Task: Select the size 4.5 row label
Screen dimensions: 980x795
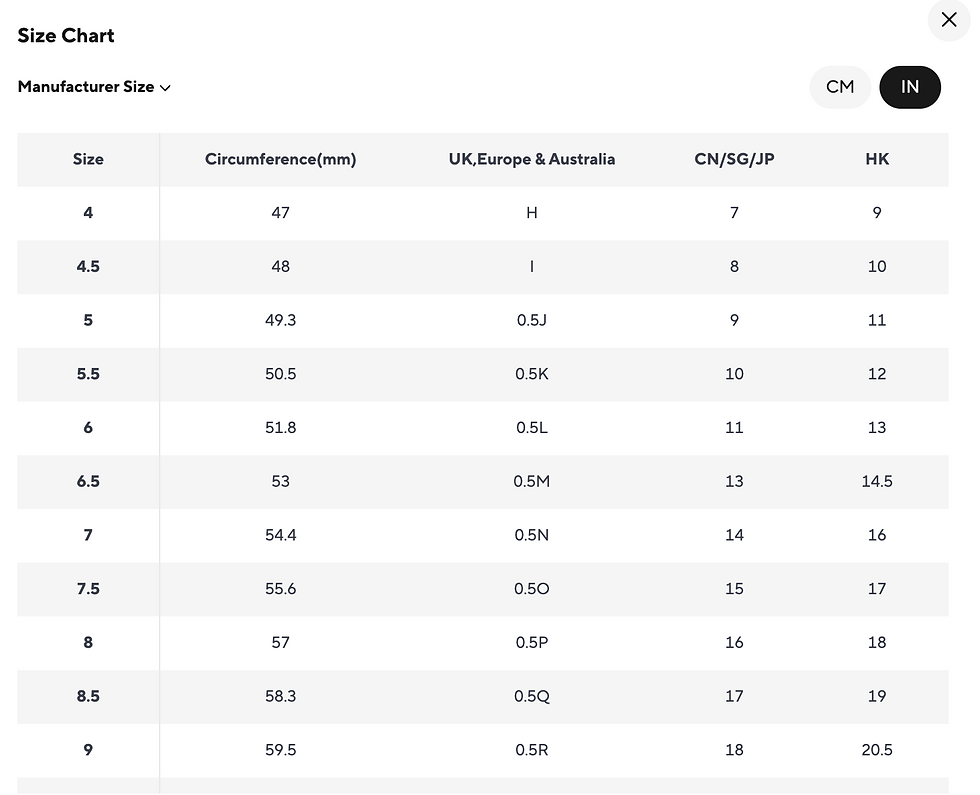Action: pos(88,266)
